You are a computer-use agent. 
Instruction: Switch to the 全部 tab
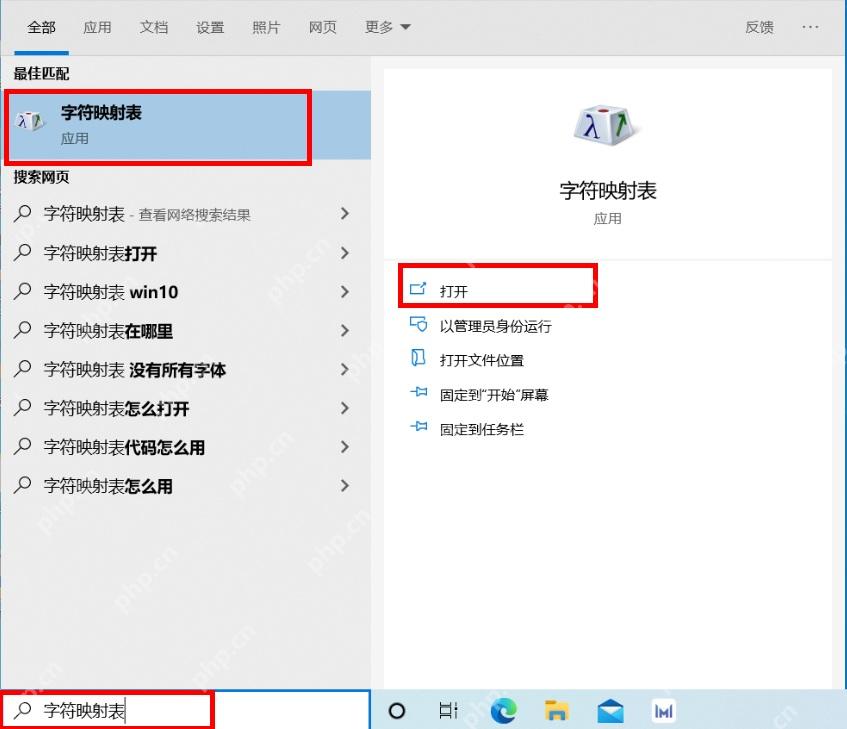42,27
